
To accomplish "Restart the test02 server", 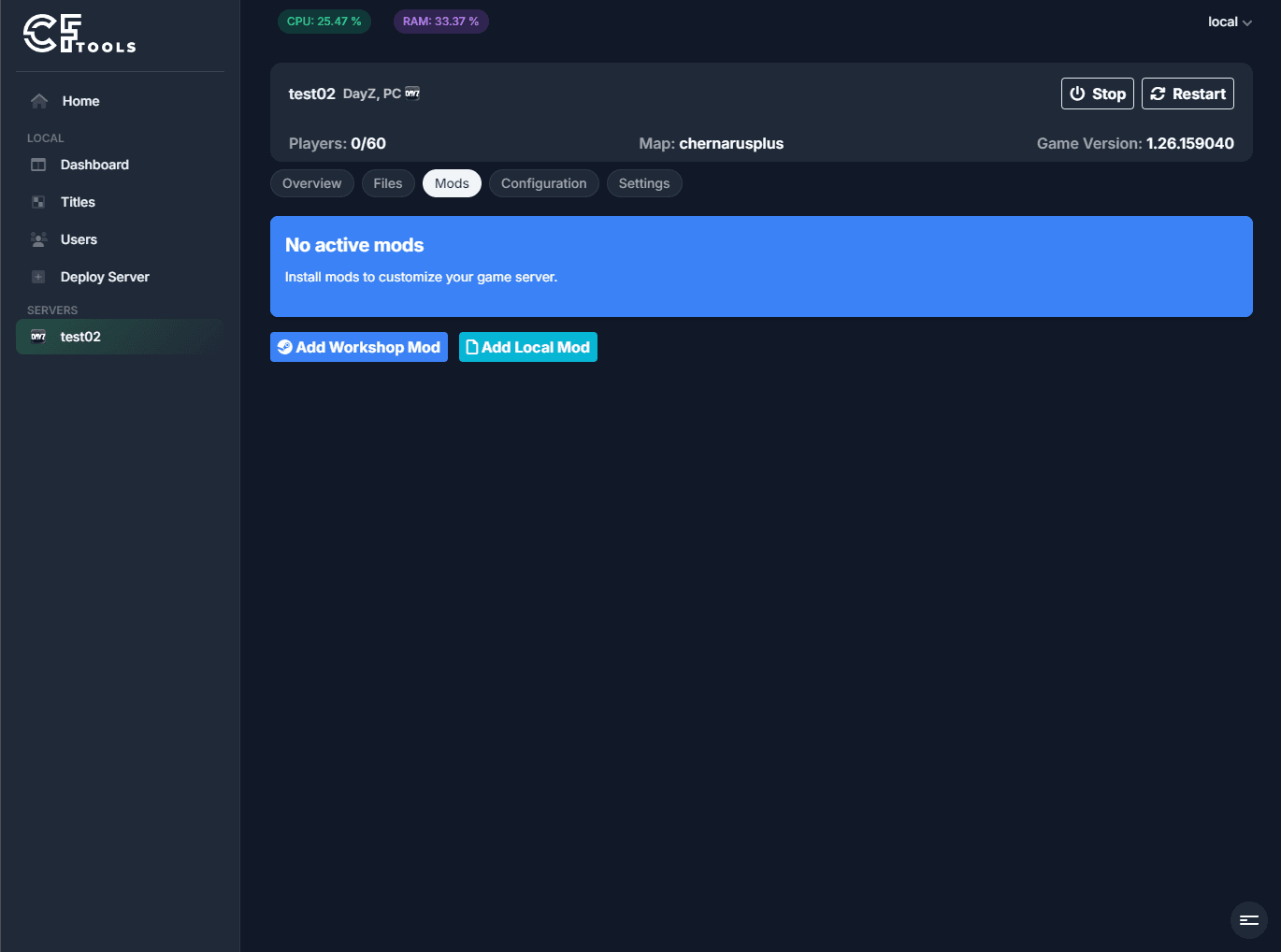I will click(x=1187, y=94).
